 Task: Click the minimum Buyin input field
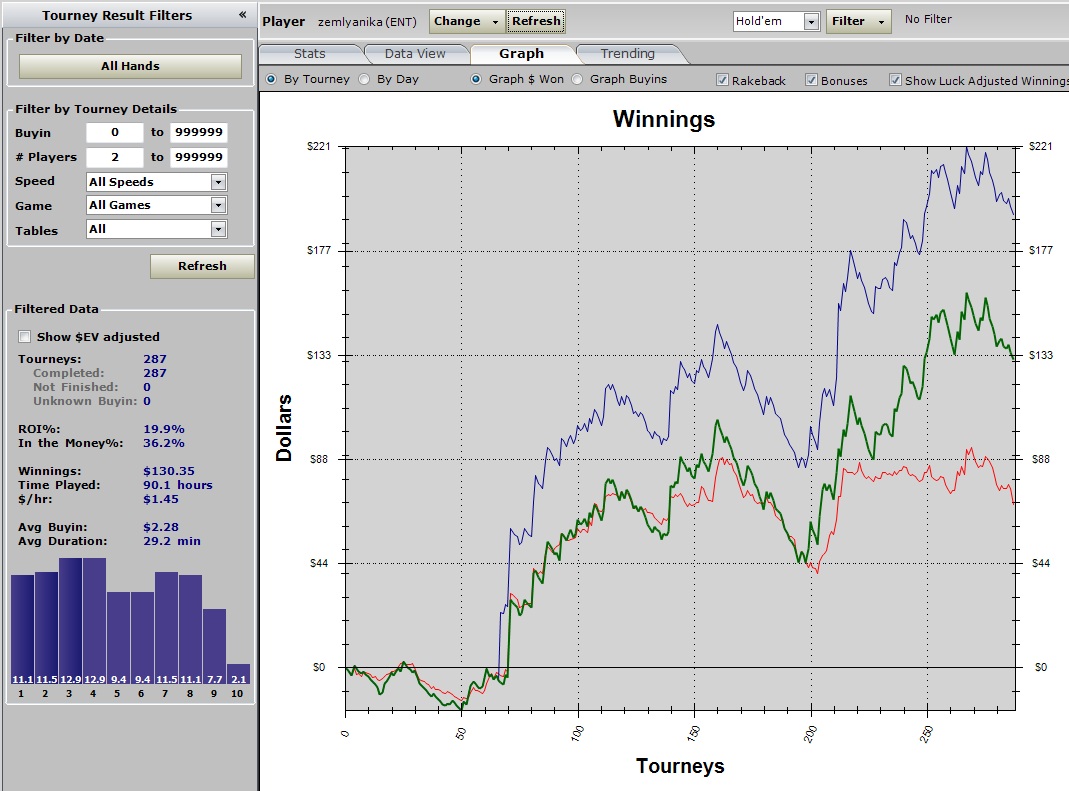115,132
